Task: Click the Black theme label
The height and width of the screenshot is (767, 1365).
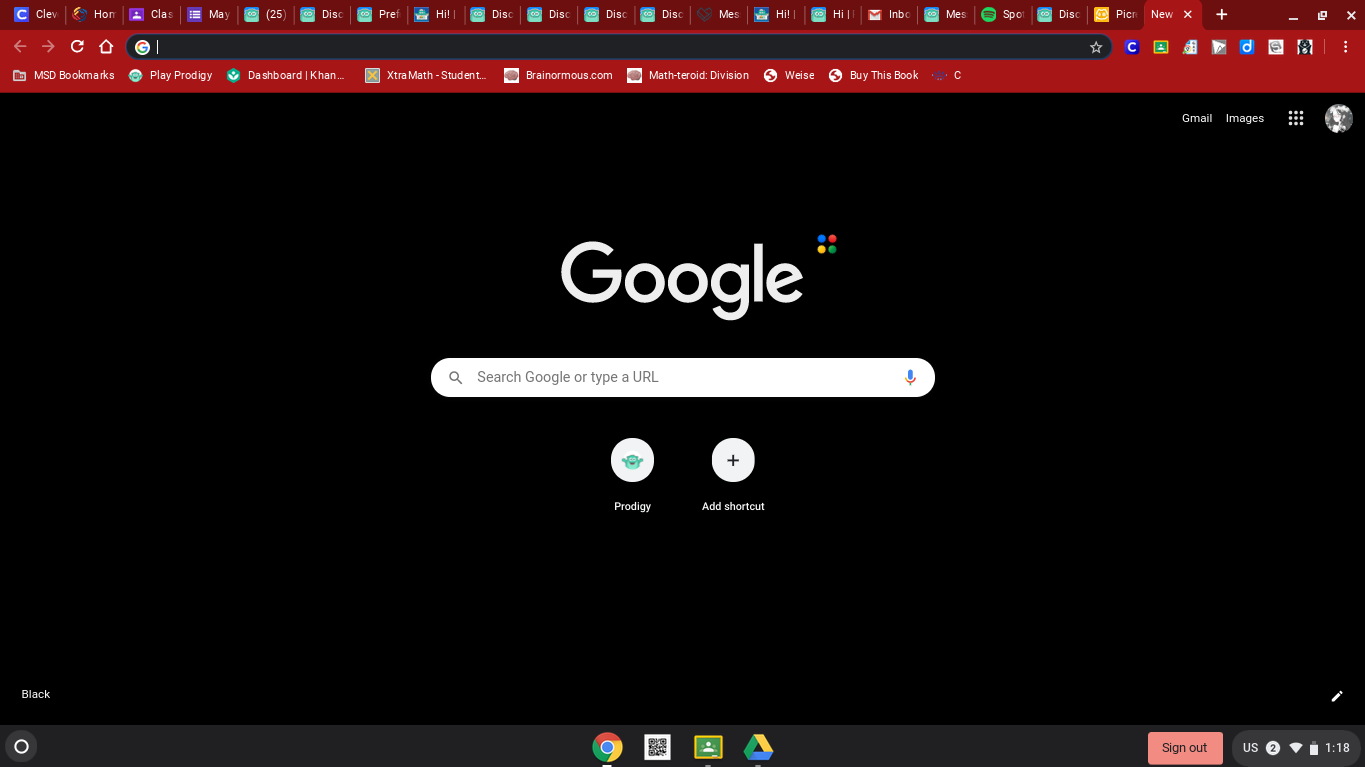Action: (36, 694)
